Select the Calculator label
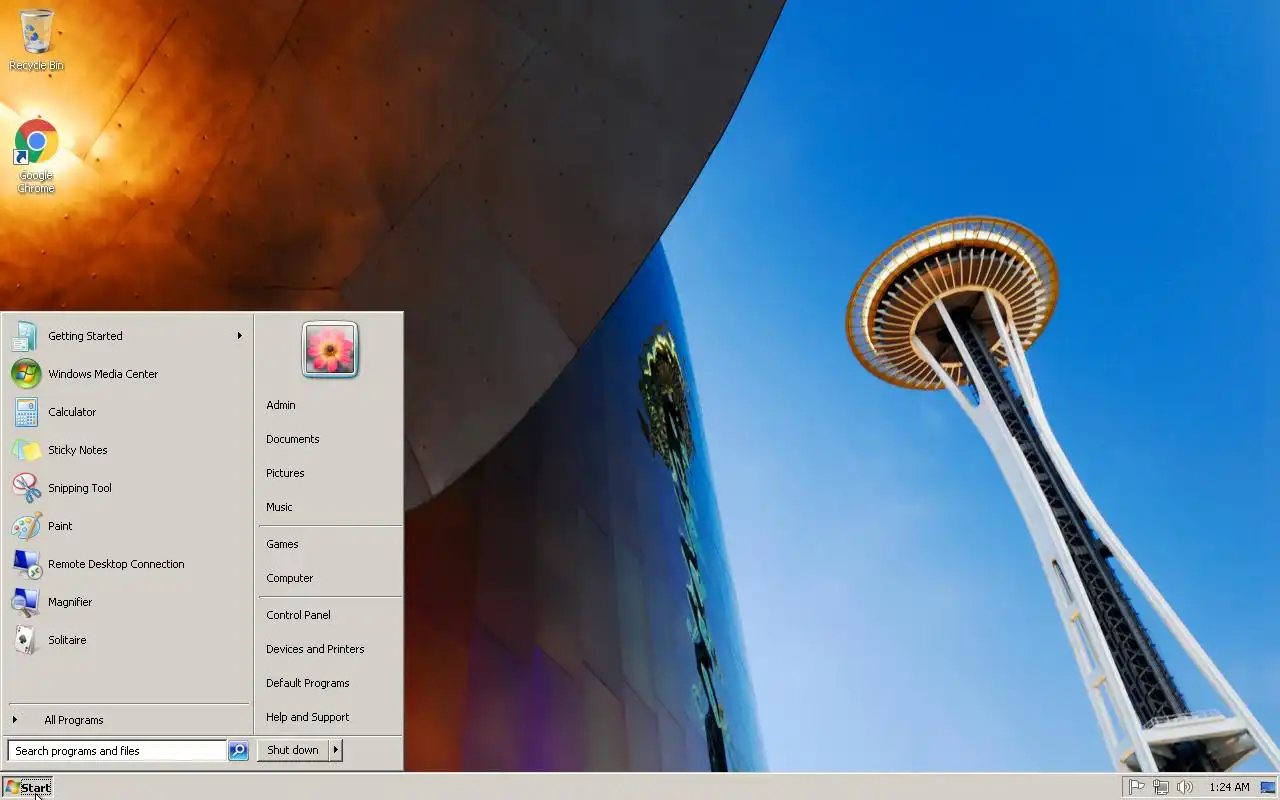Image resolution: width=1280 pixels, height=800 pixels. 72,412
